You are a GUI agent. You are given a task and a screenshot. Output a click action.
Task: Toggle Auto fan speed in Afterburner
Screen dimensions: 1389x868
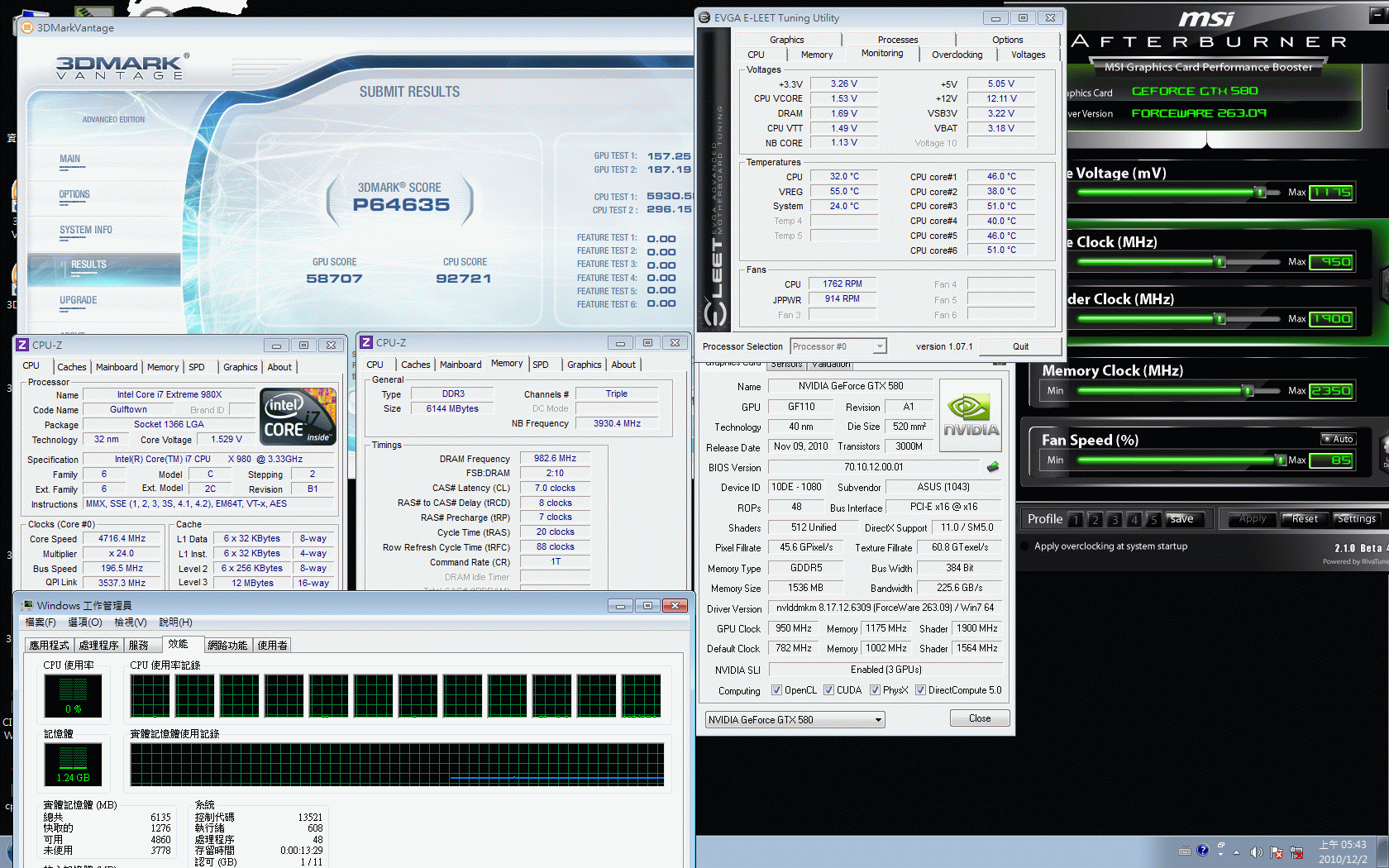pos(1337,439)
